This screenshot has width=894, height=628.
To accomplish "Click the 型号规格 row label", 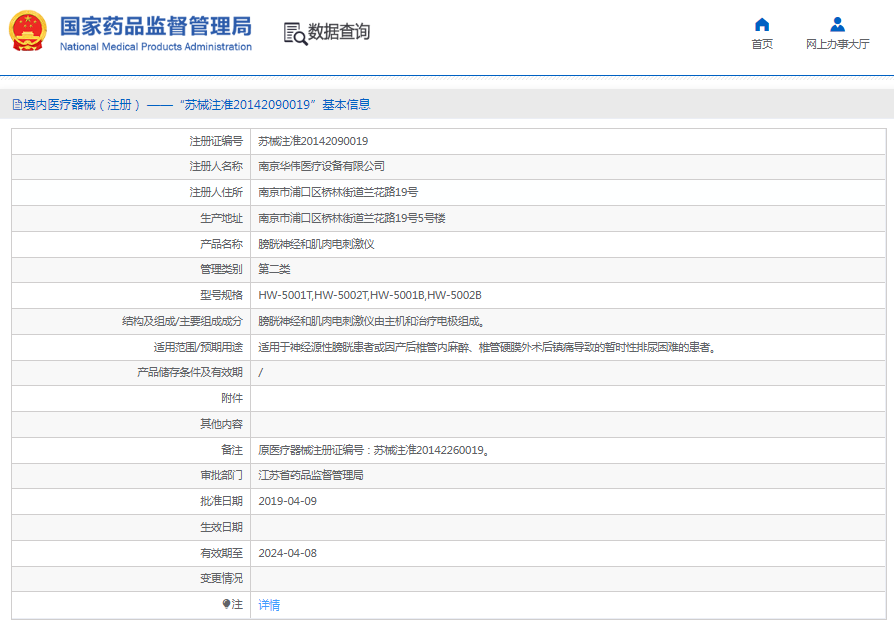I will tap(221, 295).
